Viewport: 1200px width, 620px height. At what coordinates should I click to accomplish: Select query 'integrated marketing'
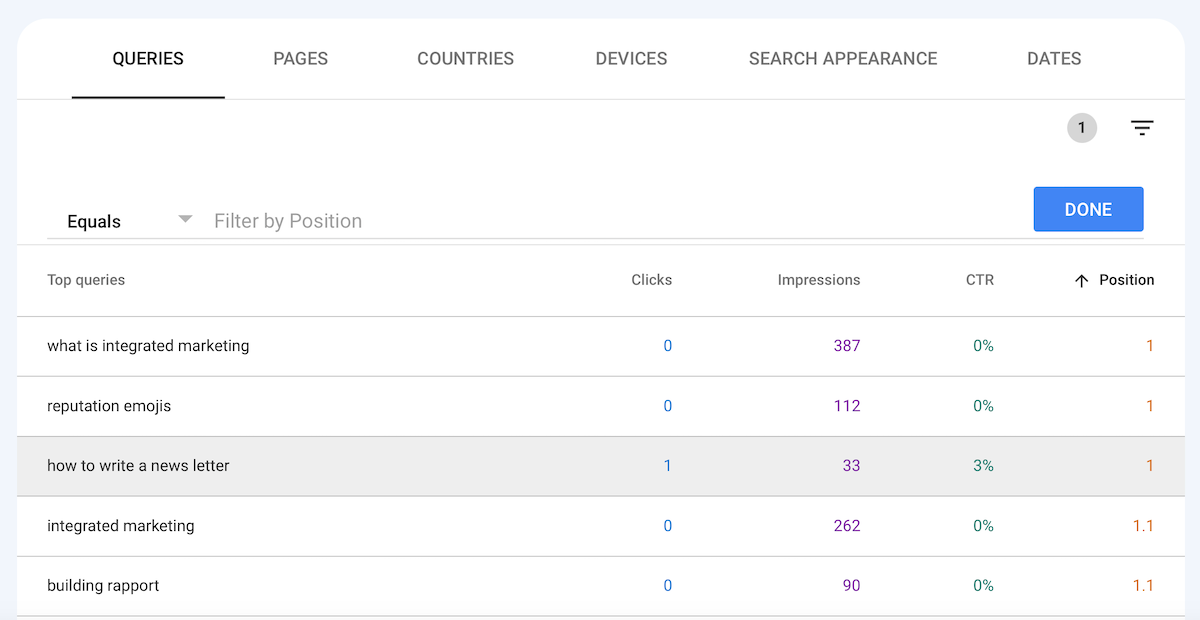[121, 526]
